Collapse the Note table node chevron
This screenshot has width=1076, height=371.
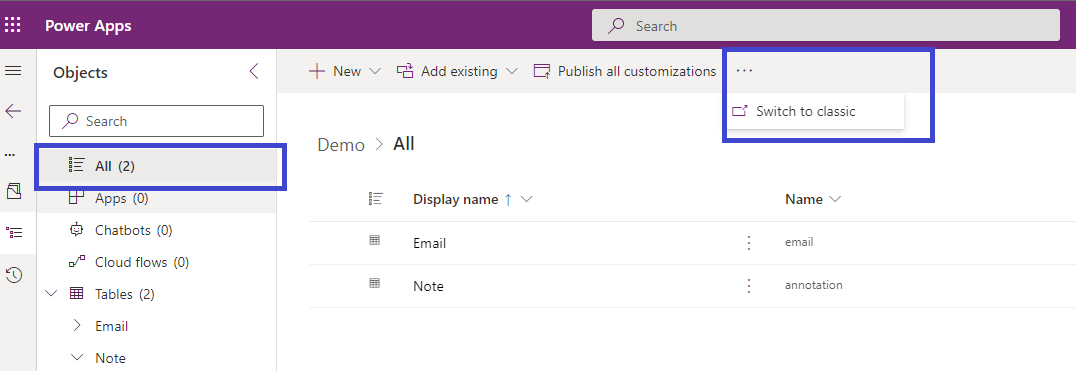pos(78,357)
